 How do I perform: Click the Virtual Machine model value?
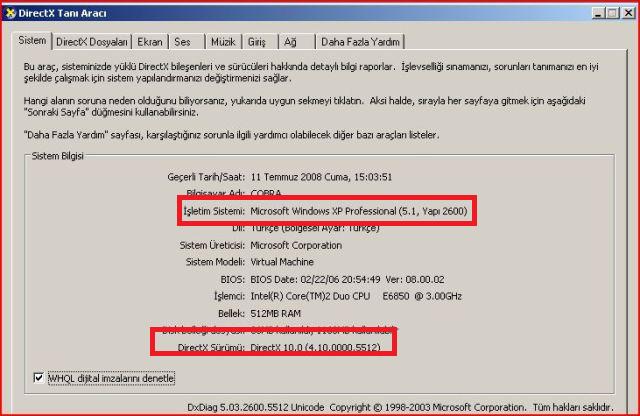pos(282,262)
